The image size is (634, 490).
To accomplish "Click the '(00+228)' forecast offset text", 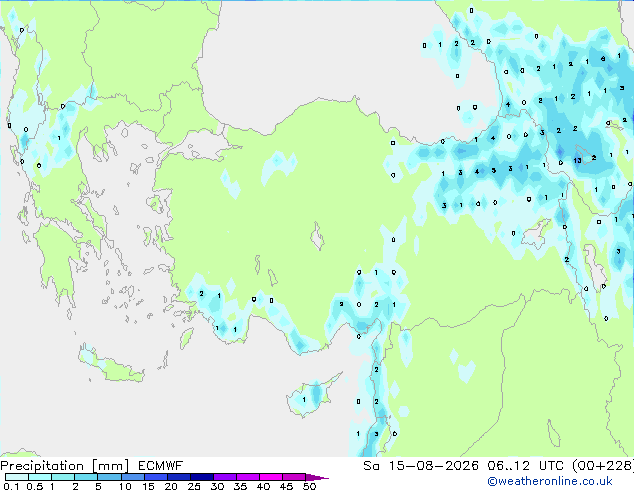I will (603, 466).
